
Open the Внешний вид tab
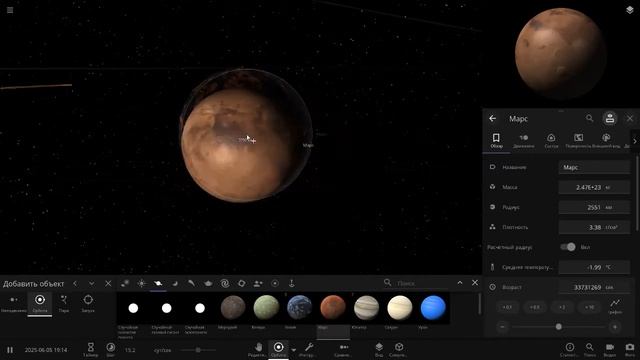pos(606,140)
